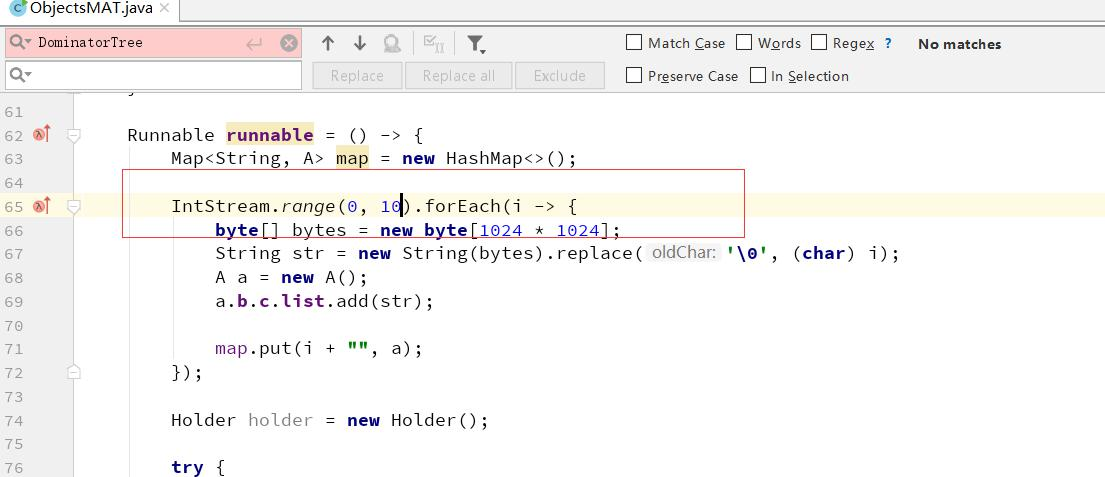The image size is (1105, 477).
Task: Close the ObjectsMAT.java tab
Action: [x=164, y=8]
